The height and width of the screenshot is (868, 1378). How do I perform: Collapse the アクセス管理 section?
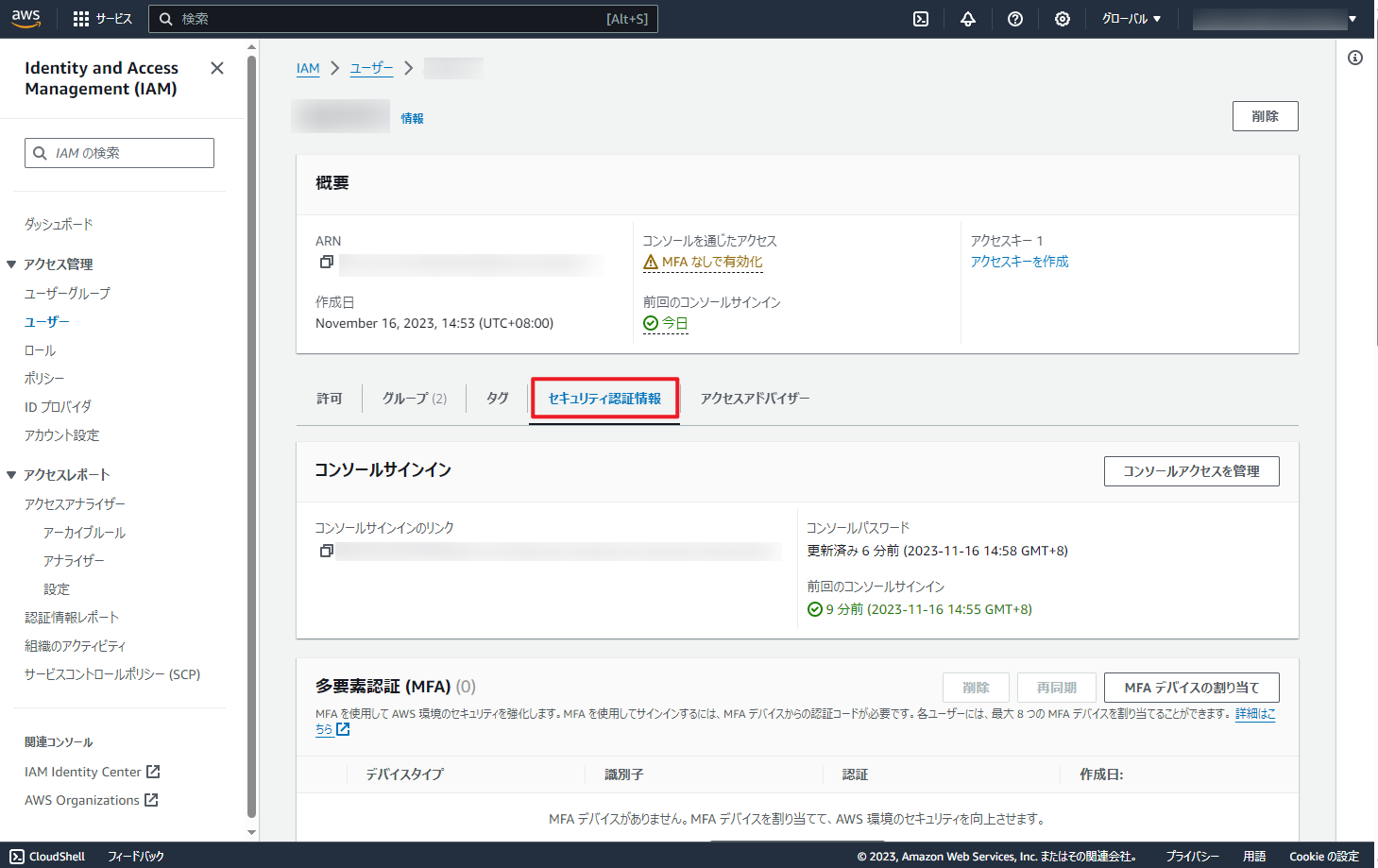tap(11, 264)
